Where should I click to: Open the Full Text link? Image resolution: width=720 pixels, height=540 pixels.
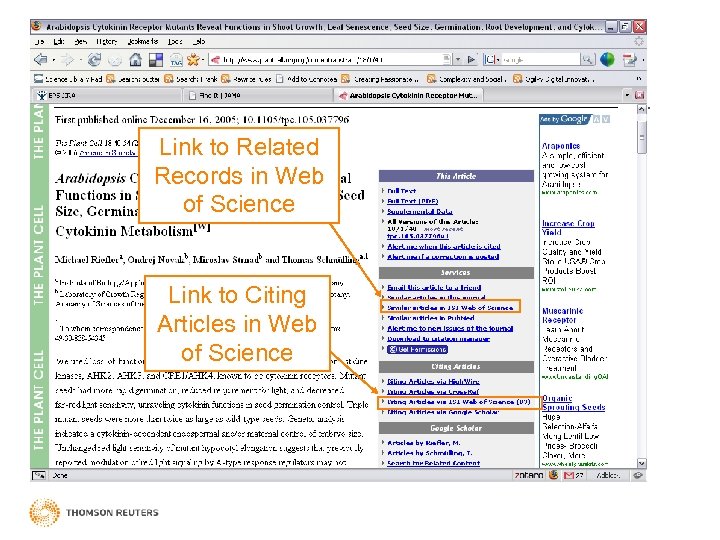(401, 191)
